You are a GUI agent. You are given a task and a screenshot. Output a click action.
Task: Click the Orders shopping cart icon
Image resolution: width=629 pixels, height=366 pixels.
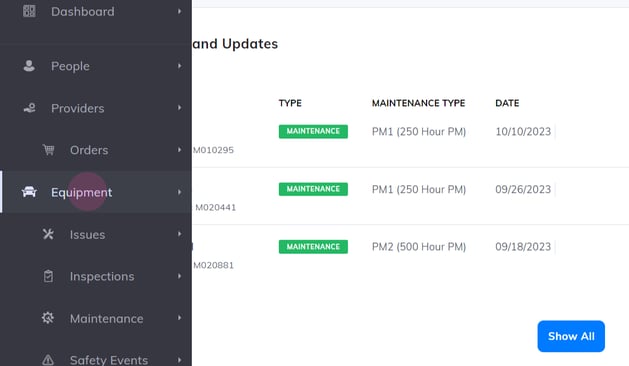coord(49,150)
